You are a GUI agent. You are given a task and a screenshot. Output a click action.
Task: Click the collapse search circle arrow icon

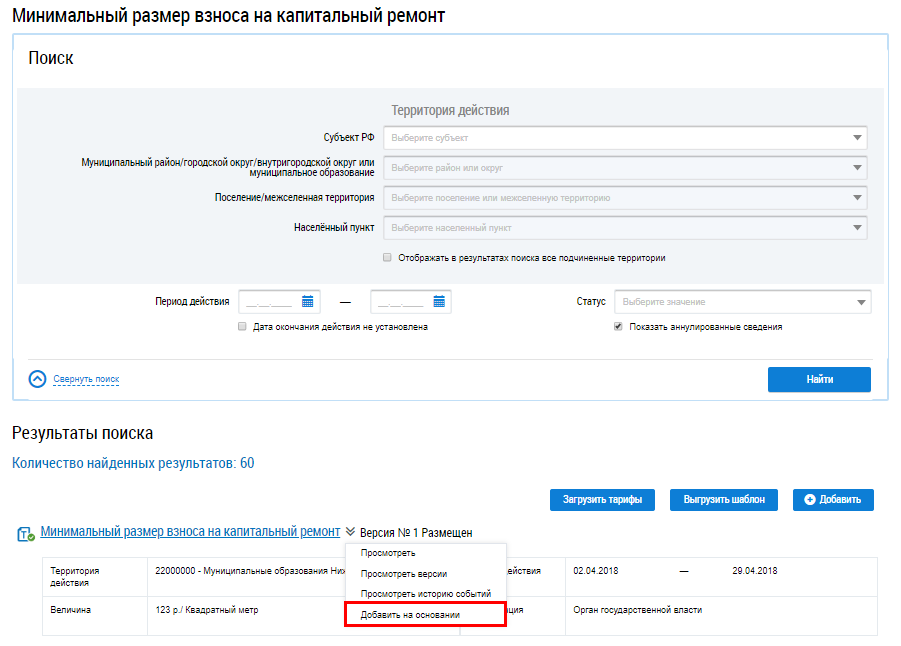pyautogui.click(x=37, y=379)
